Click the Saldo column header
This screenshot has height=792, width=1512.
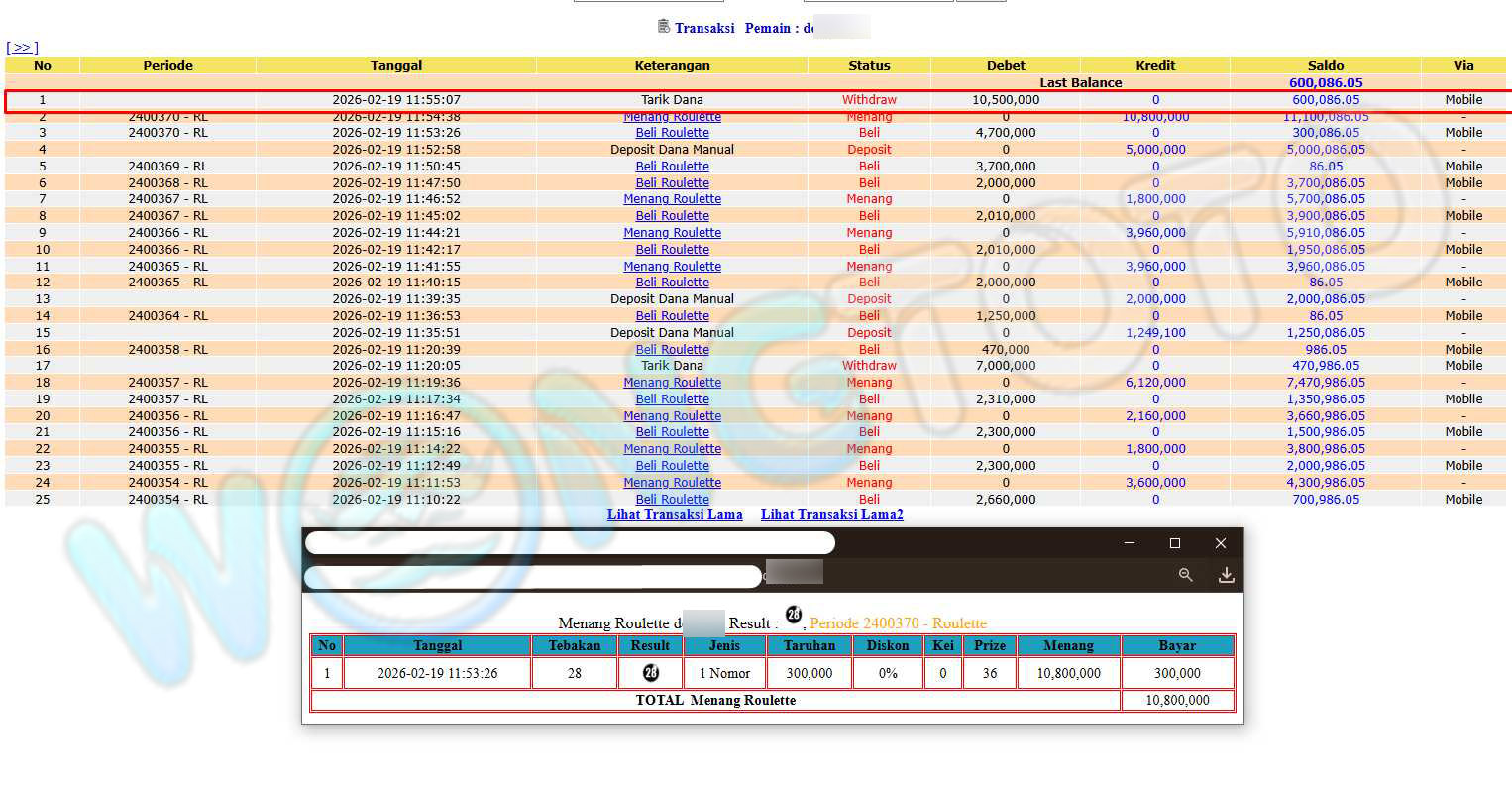tap(1325, 65)
